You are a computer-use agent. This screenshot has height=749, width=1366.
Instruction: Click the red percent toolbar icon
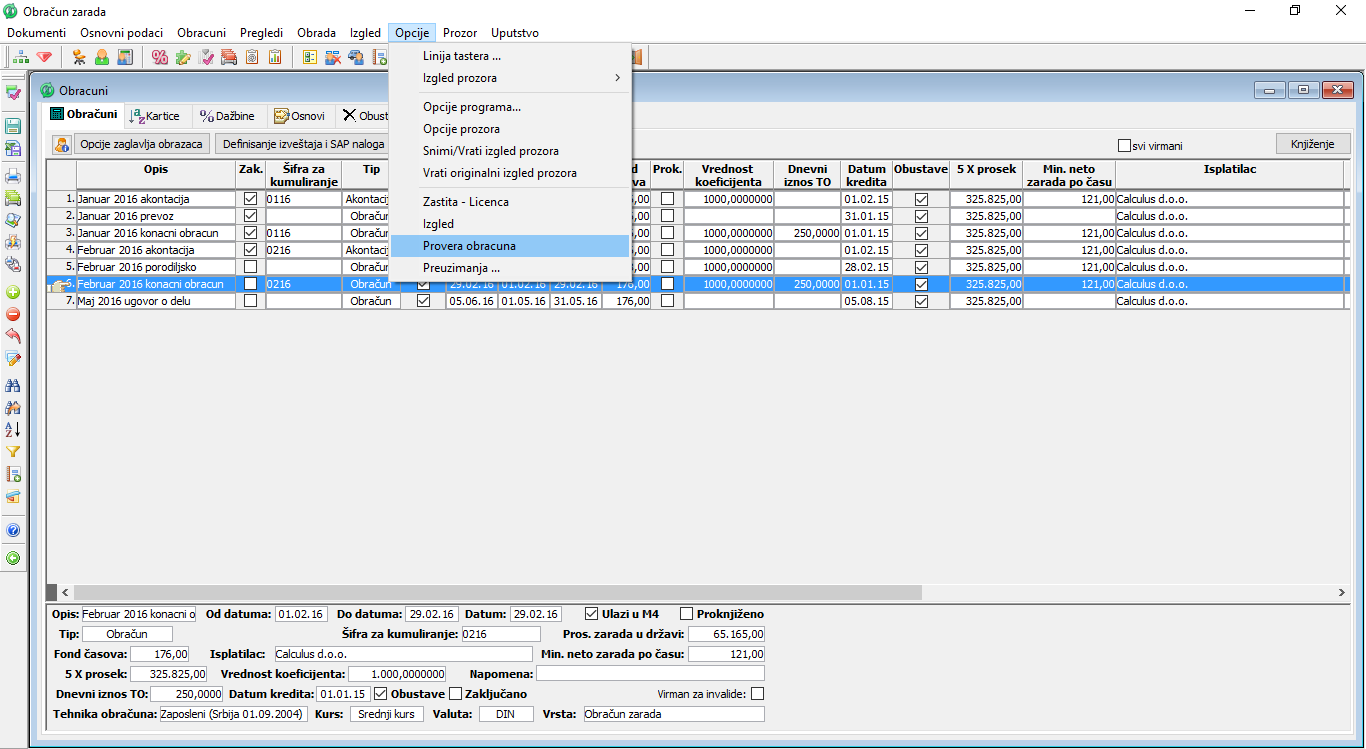click(x=160, y=57)
